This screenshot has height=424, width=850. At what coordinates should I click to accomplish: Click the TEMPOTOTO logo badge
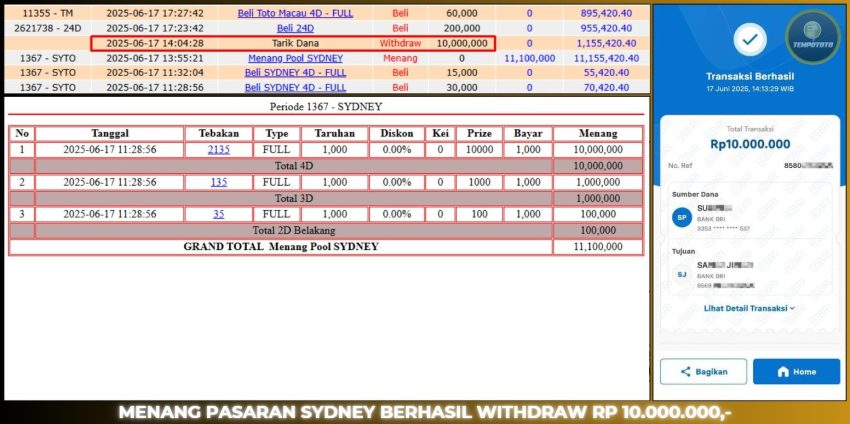point(812,37)
